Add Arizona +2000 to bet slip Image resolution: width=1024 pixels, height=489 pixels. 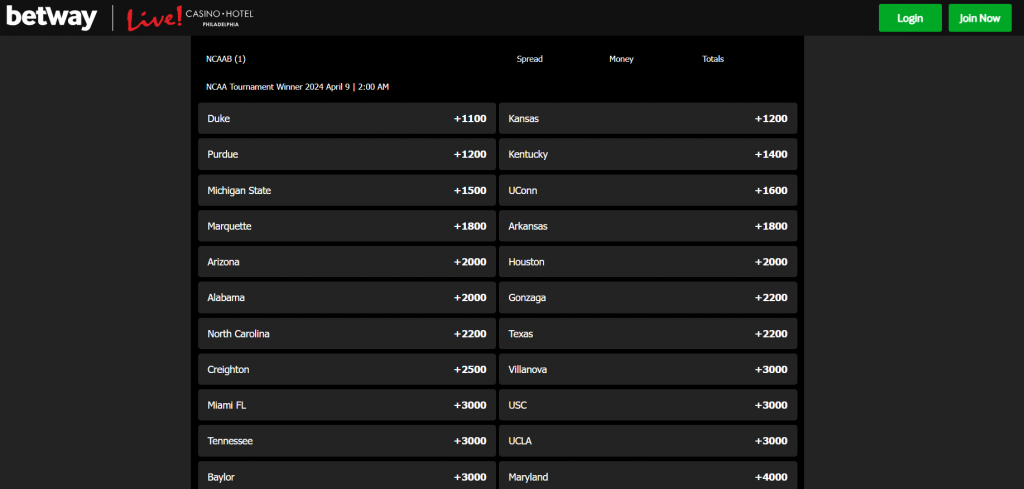click(x=347, y=262)
